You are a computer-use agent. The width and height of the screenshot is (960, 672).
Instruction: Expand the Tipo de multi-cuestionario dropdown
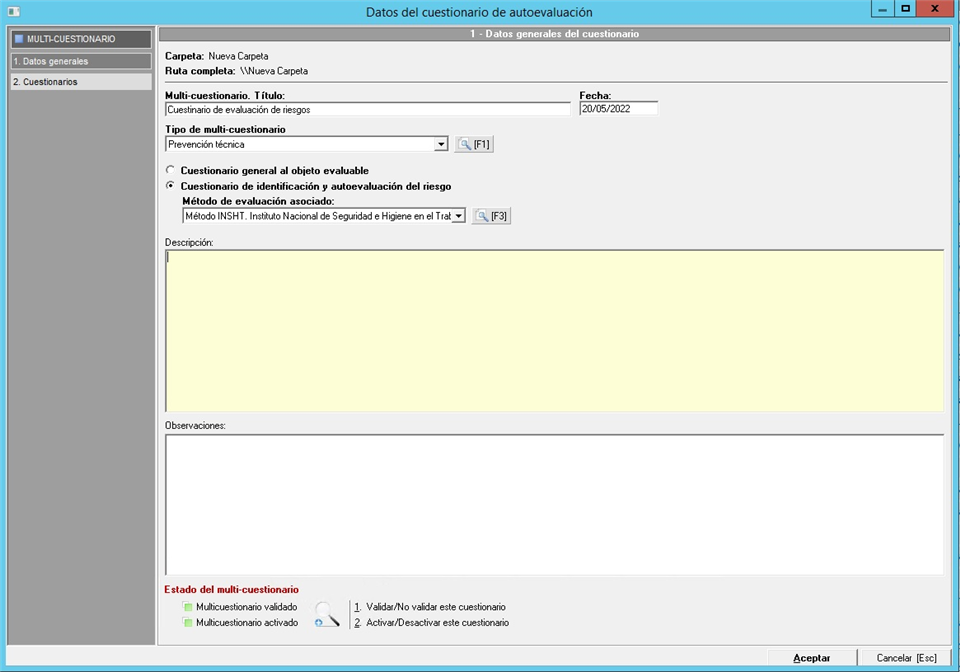[x=441, y=145]
